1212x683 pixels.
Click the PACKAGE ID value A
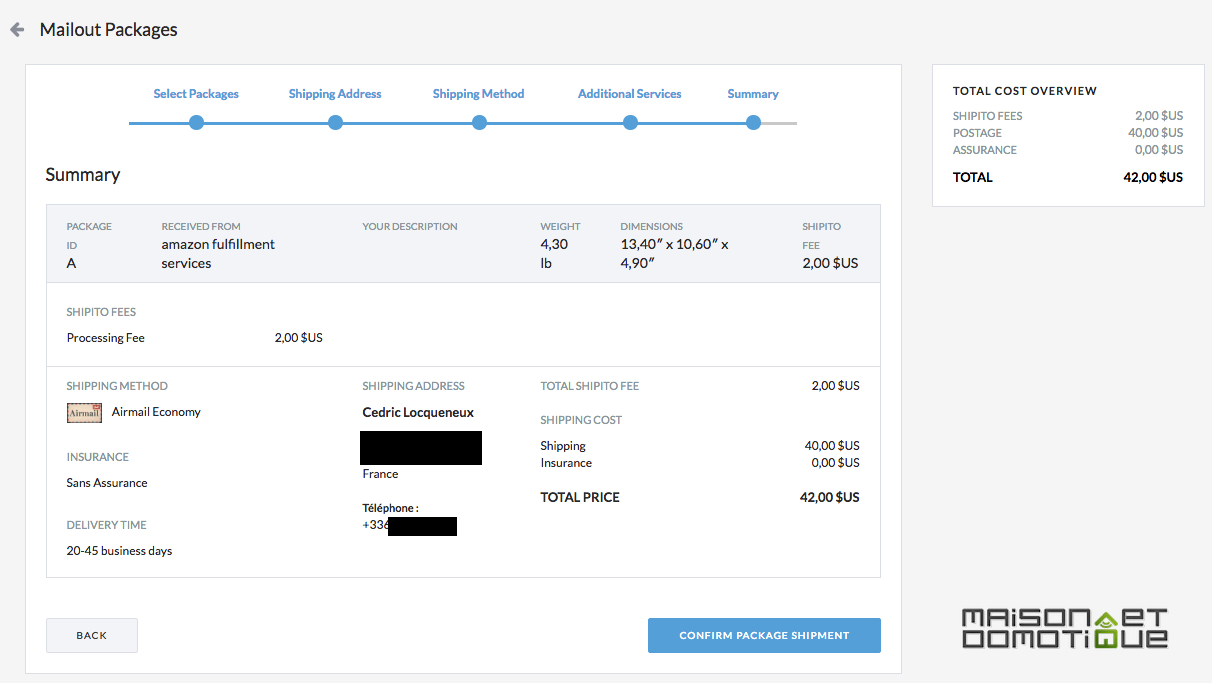click(71, 263)
